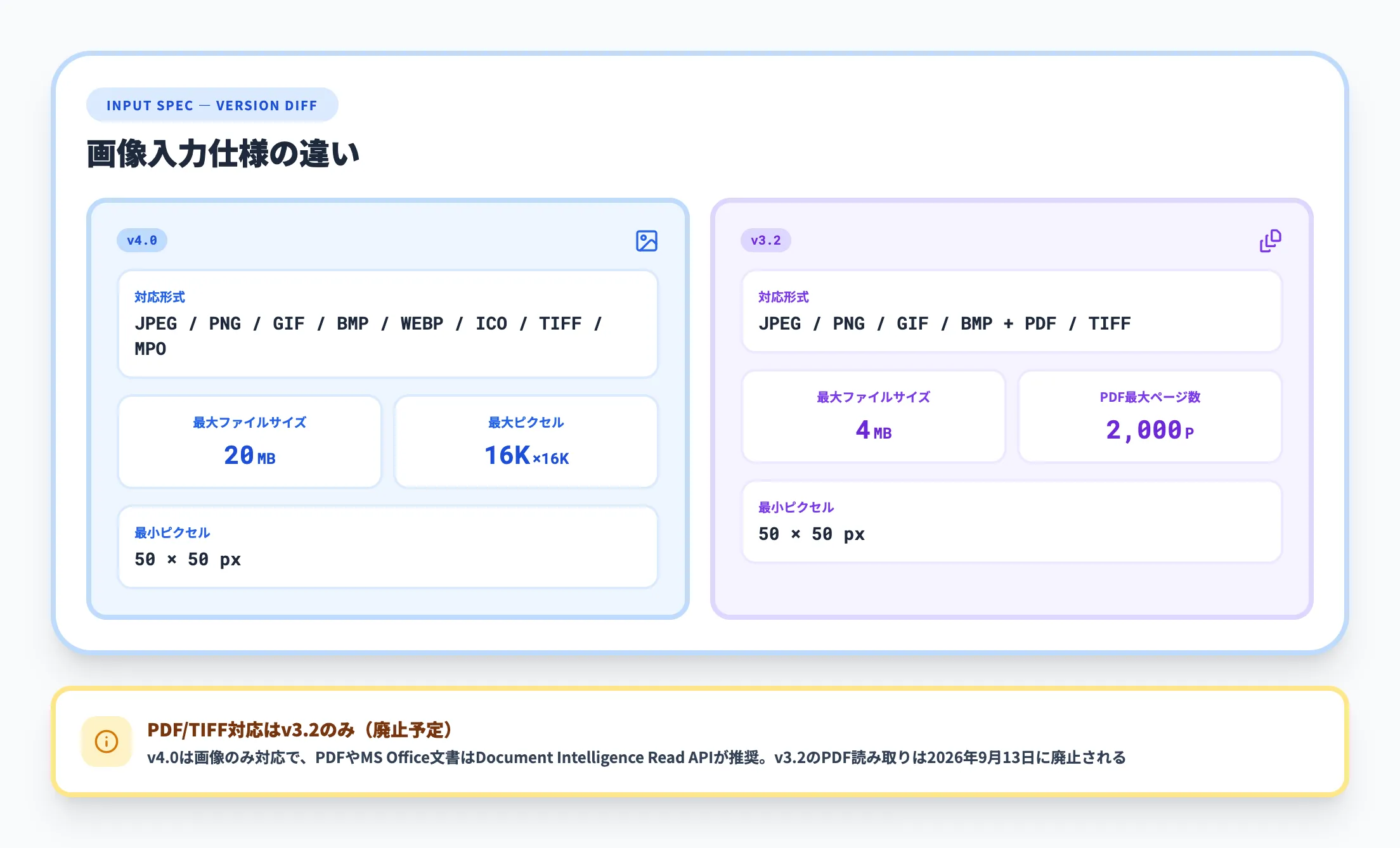Switch to the INPUT SPEC — VERSION DIFF tab
Image resolution: width=1400 pixels, height=848 pixels.
tap(212, 105)
